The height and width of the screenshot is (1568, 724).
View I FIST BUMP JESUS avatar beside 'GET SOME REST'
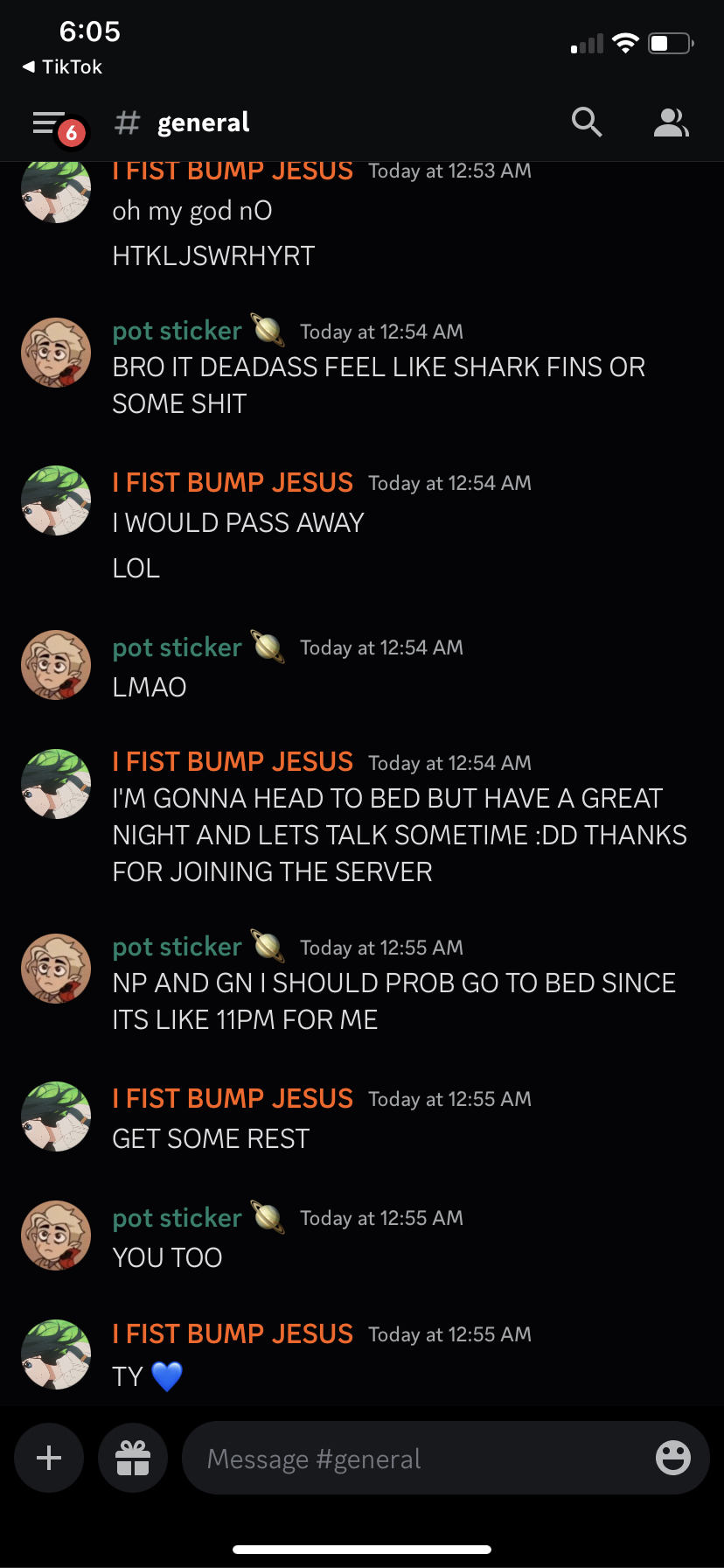click(x=56, y=1116)
